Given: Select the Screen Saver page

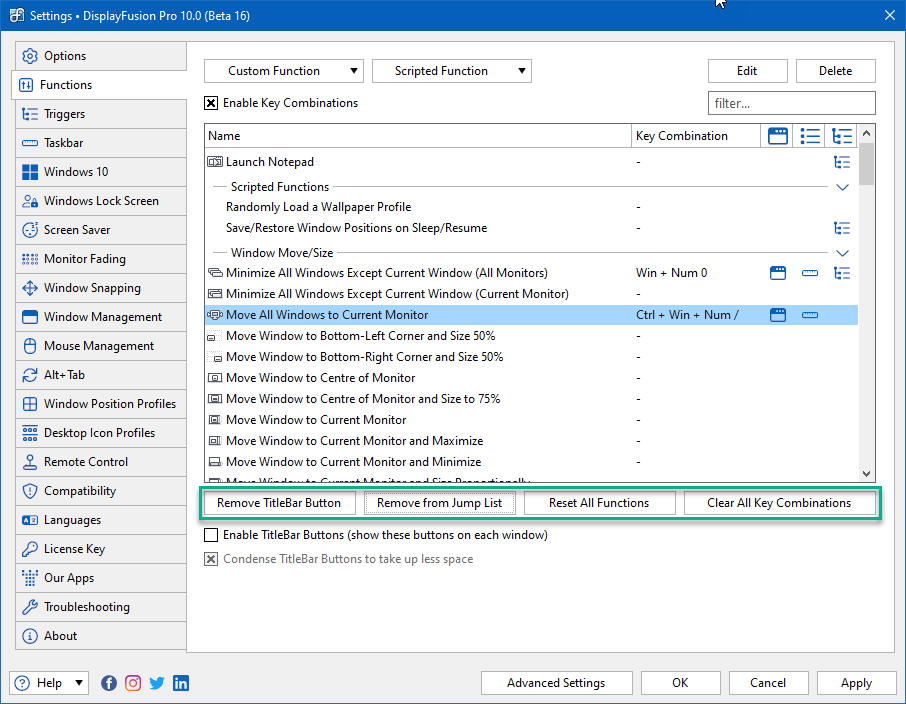Looking at the screenshot, I should tap(101, 229).
